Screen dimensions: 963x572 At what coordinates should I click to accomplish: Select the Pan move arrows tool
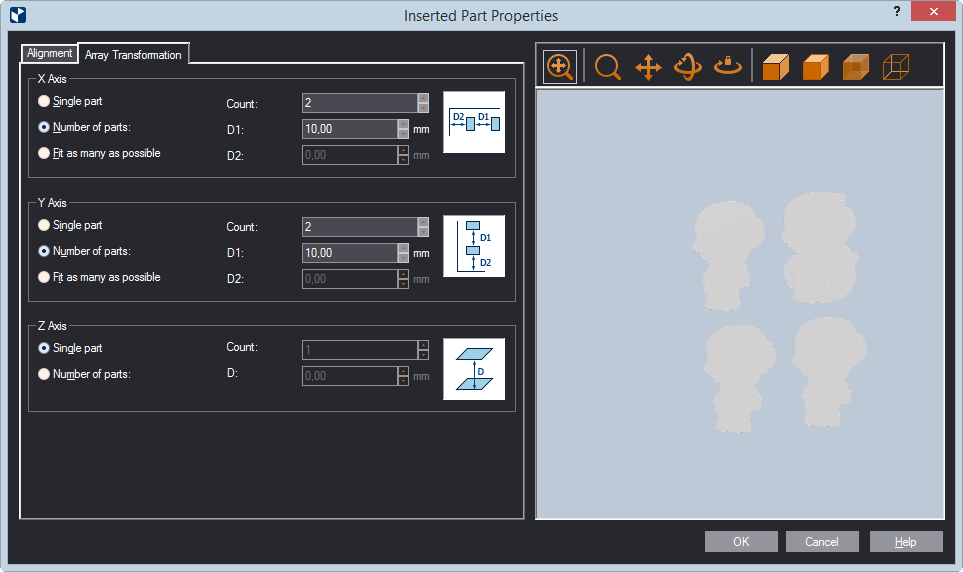click(648, 67)
